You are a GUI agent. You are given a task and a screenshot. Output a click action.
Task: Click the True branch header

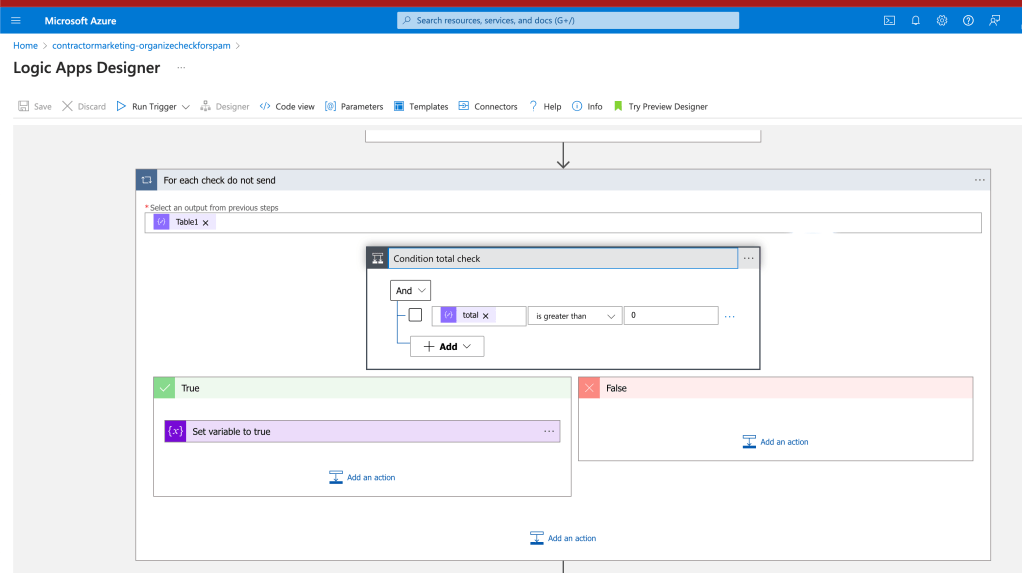coord(362,388)
